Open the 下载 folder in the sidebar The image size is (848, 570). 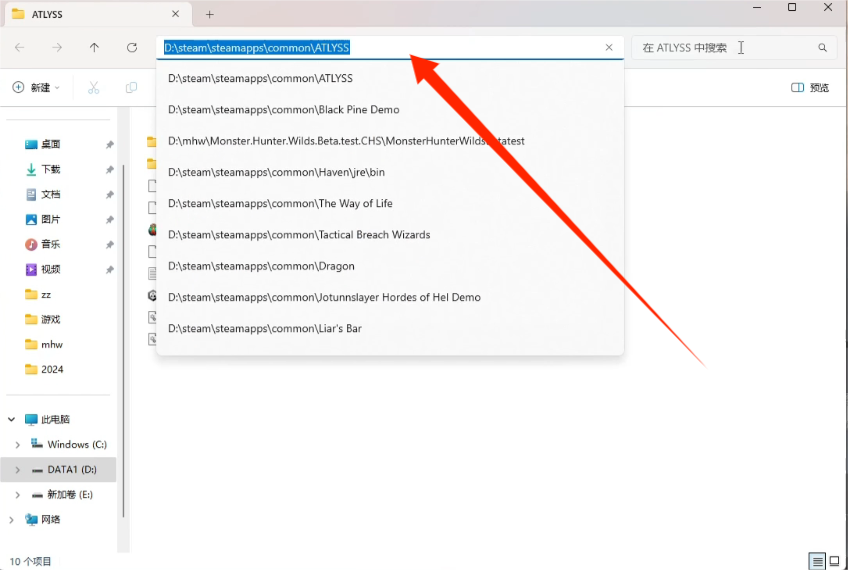[x=50, y=169]
